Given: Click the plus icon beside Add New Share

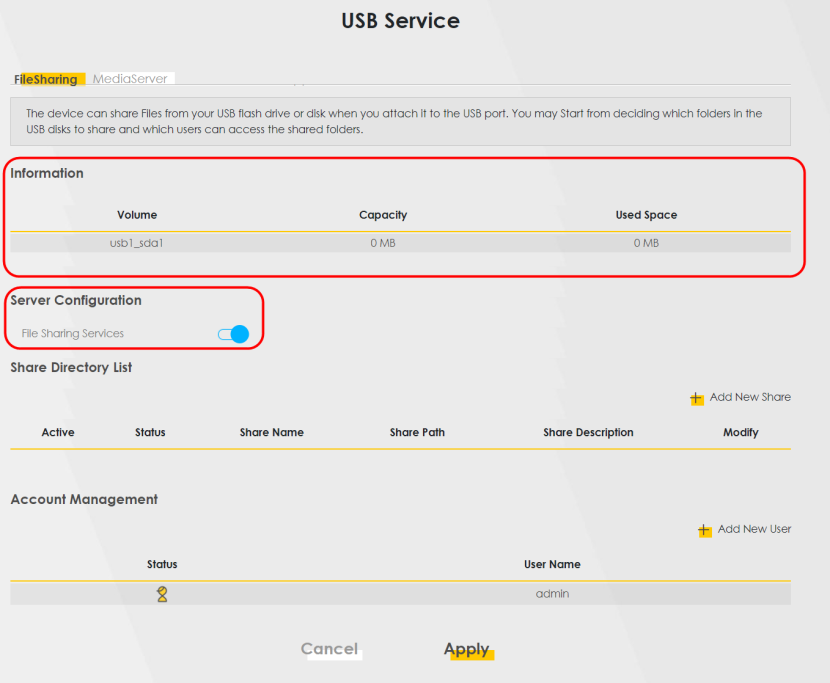Looking at the screenshot, I should point(697,399).
